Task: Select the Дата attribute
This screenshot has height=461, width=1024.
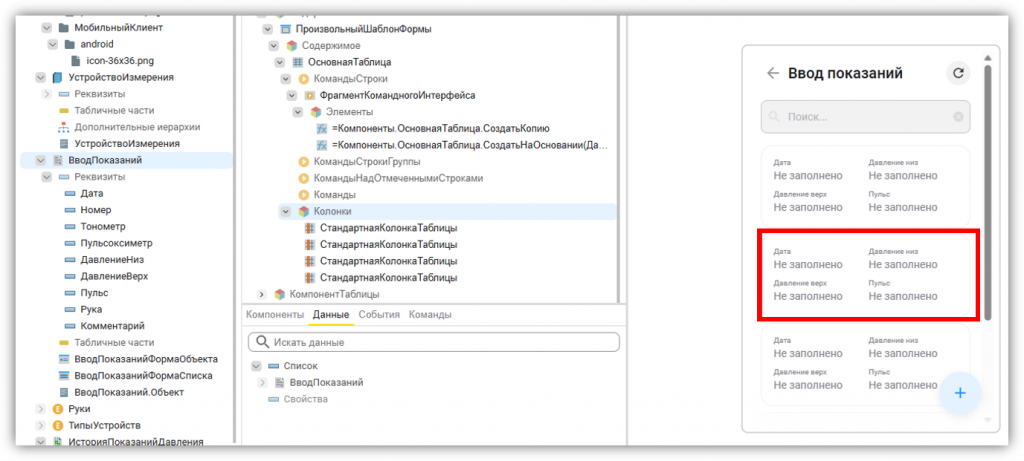Action: [92, 193]
